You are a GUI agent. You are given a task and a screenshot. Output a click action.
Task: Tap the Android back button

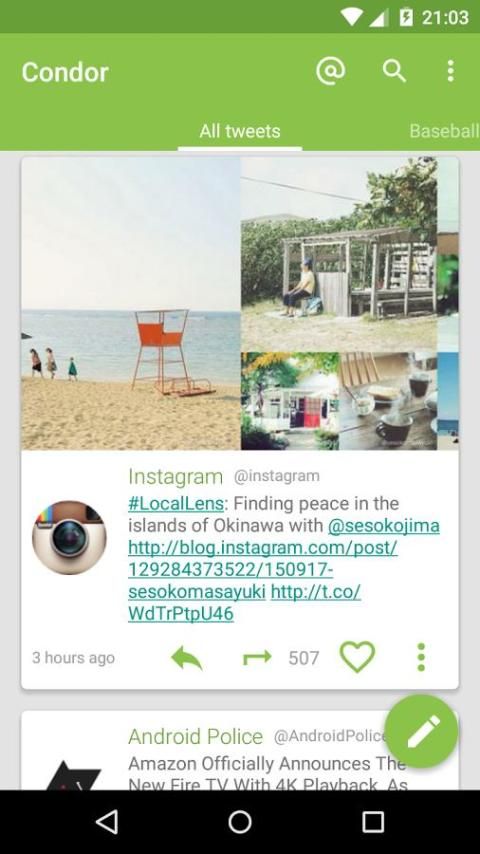pos(107,821)
